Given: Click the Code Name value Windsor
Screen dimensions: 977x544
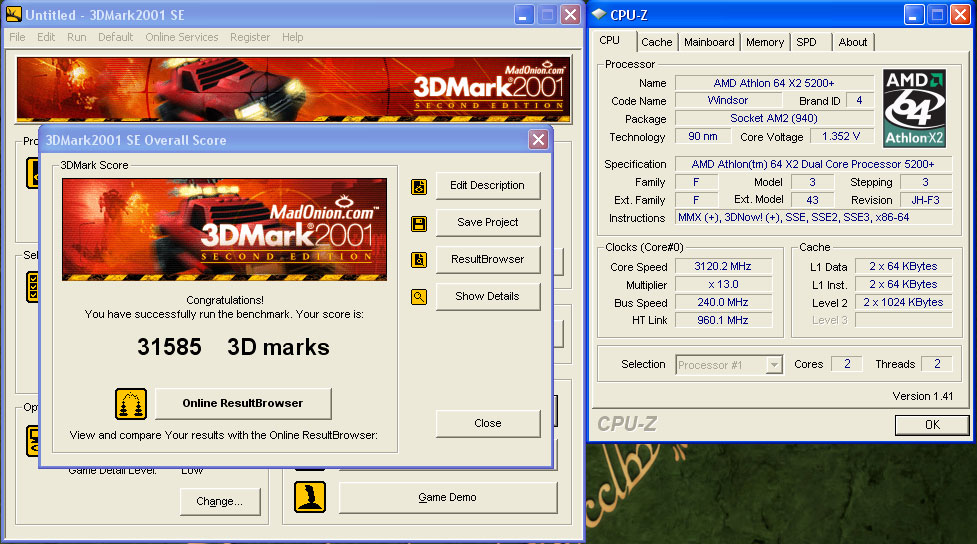Looking at the screenshot, I should pyautogui.click(x=728, y=100).
